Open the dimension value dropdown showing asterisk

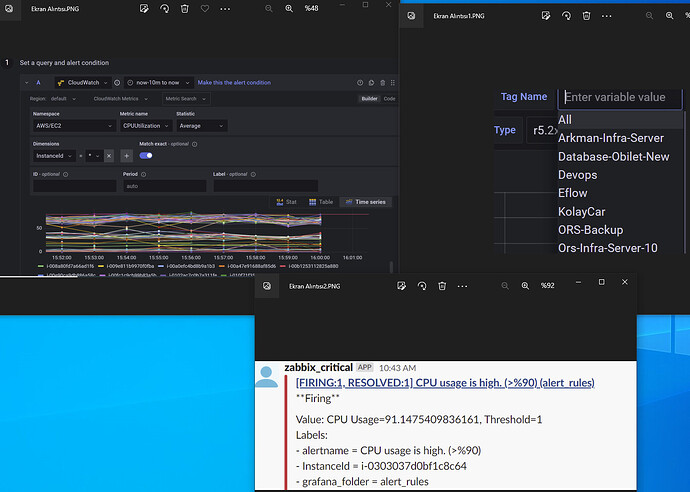point(94,156)
